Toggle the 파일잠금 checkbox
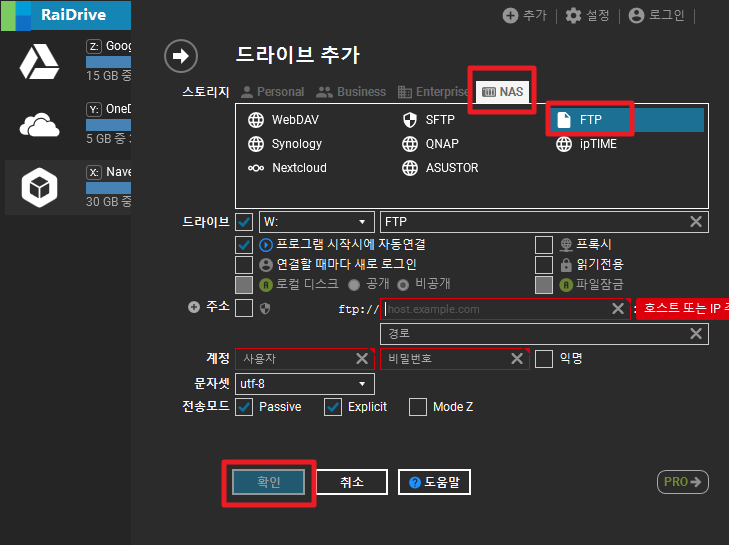Screen dimensions: 729x545 click(x=544, y=285)
